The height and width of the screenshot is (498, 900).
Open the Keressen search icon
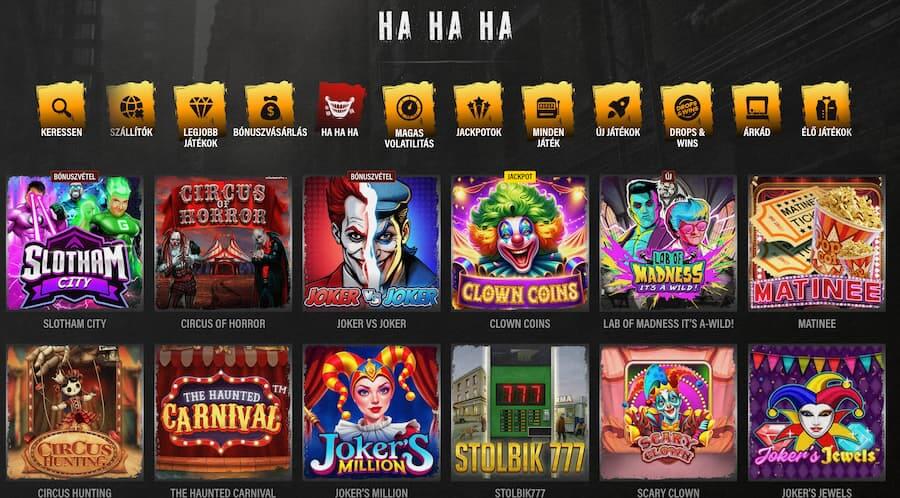tap(61, 107)
